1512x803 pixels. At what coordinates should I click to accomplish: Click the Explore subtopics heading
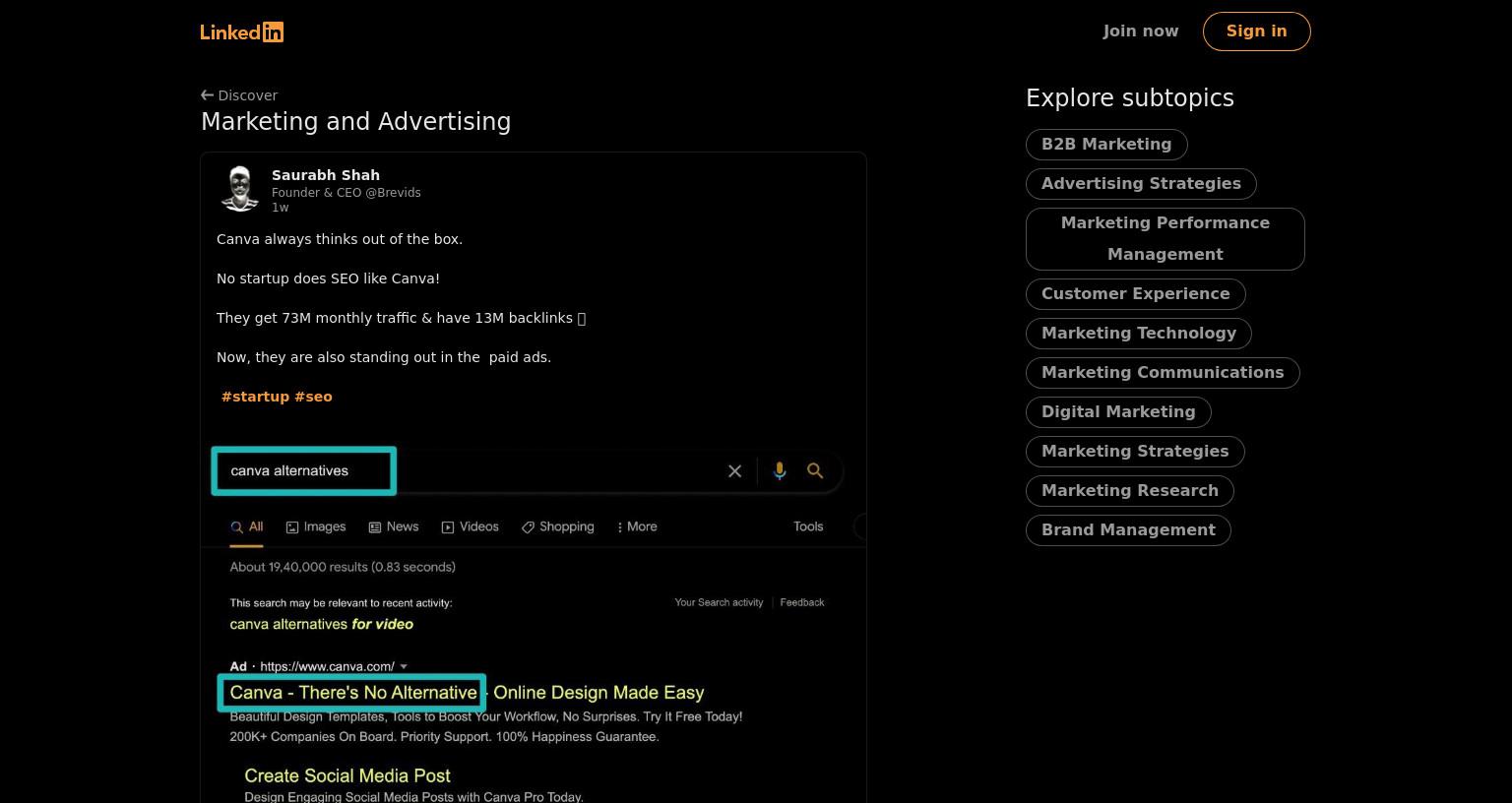click(1130, 98)
